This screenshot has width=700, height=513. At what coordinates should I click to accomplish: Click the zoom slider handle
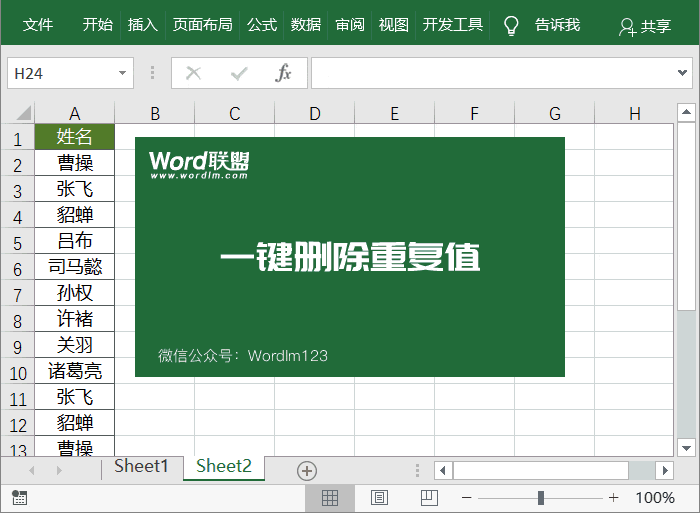(541, 497)
